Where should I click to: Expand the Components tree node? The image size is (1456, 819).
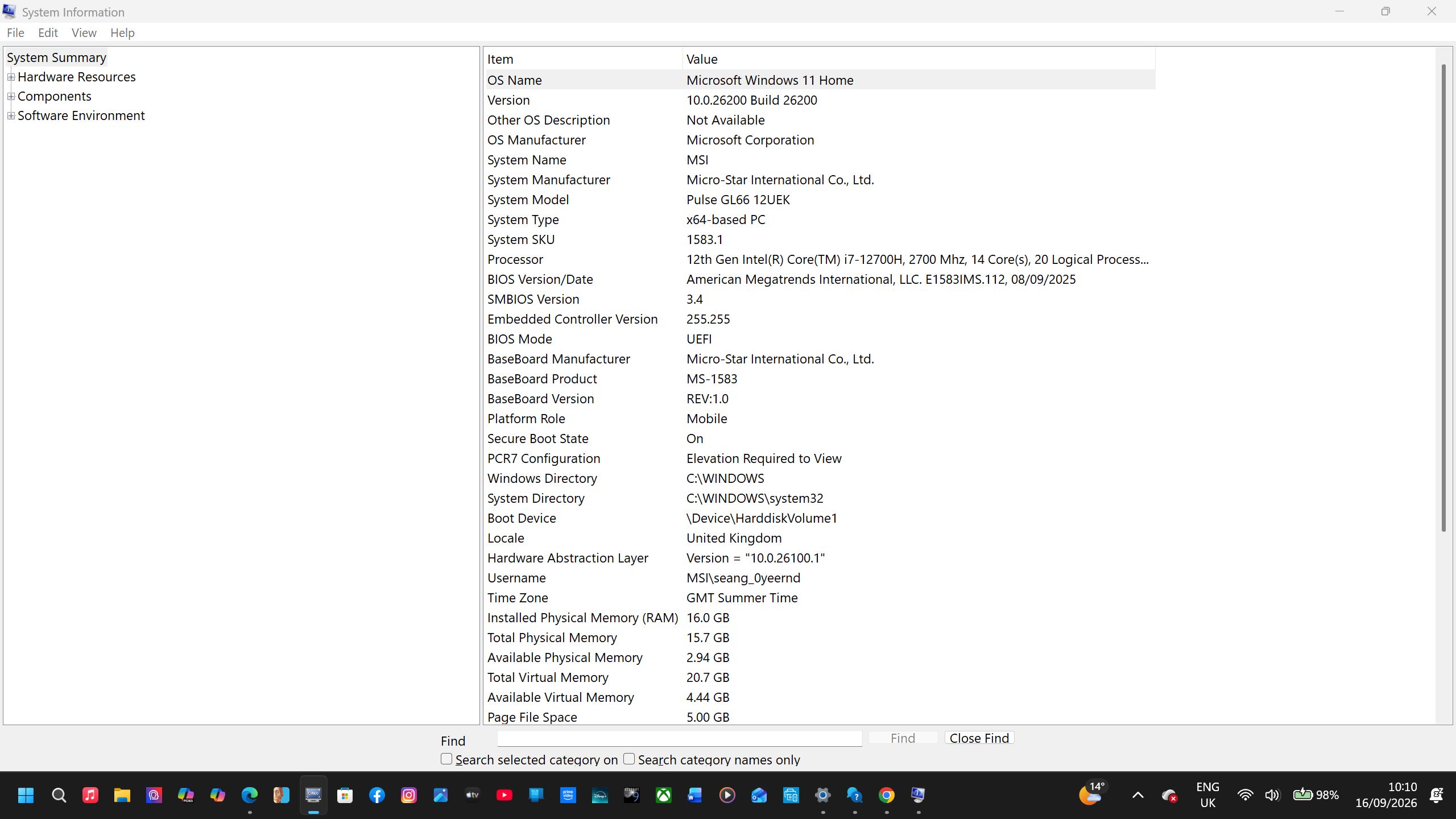(x=11, y=96)
